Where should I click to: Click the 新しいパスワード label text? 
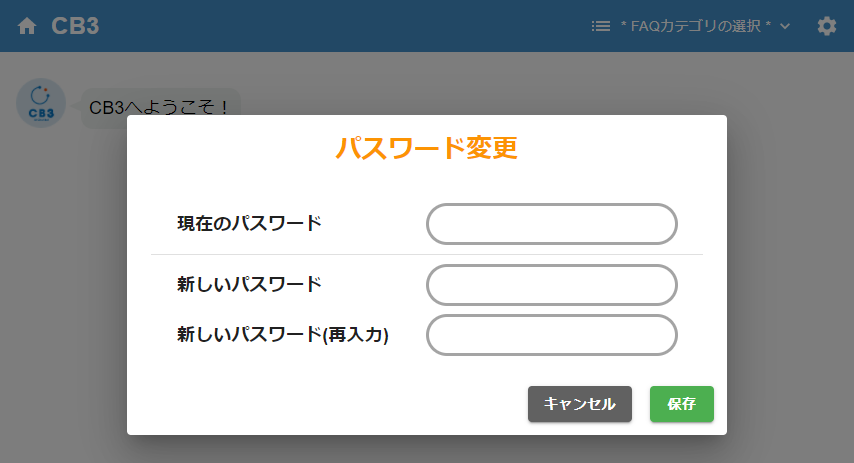coord(249,285)
